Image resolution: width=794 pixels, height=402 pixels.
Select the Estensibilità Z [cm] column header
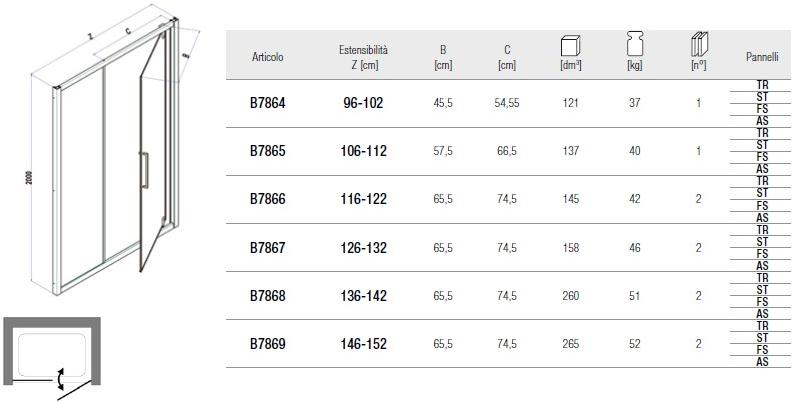tap(364, 56)
